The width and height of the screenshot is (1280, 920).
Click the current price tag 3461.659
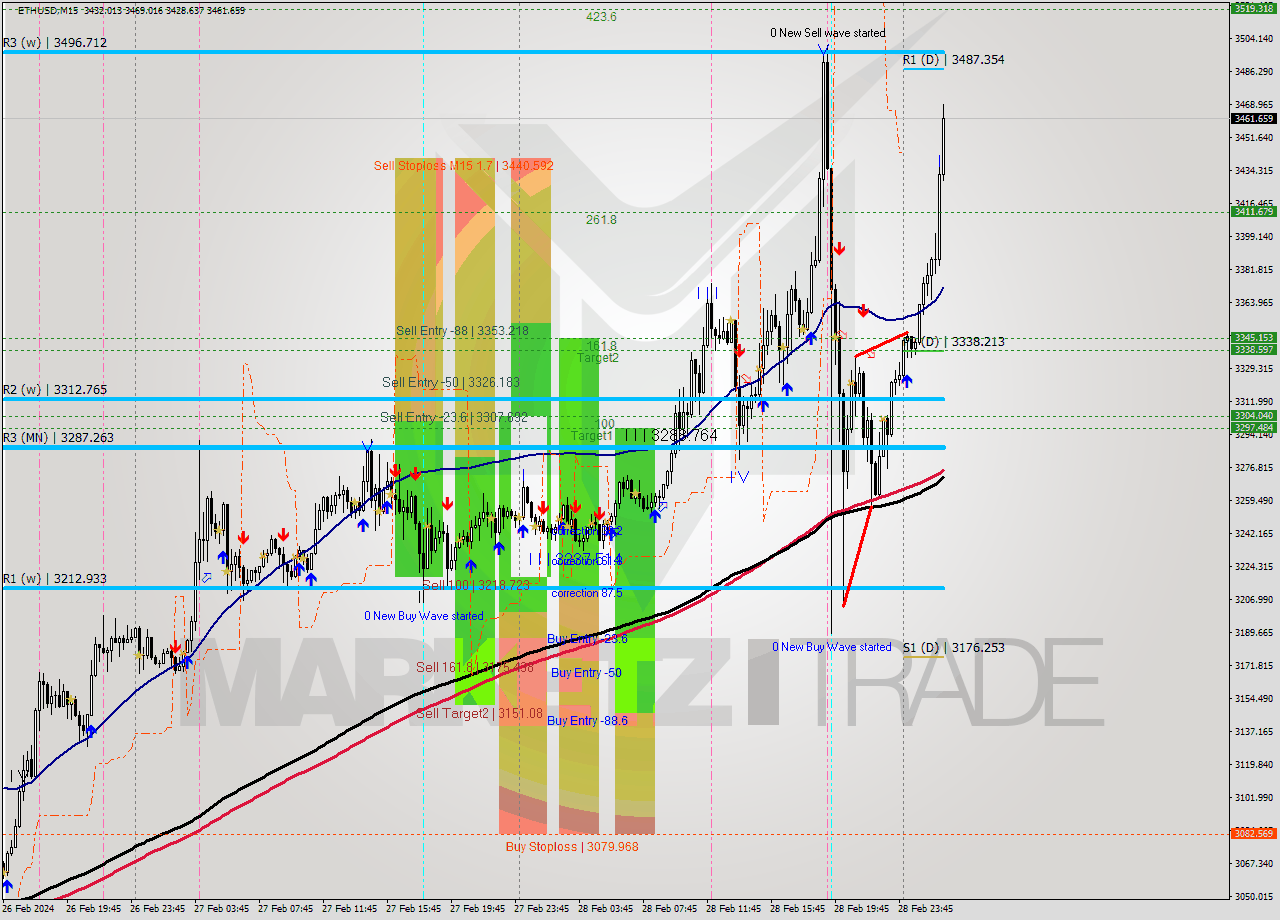[x=1253, y=119]
